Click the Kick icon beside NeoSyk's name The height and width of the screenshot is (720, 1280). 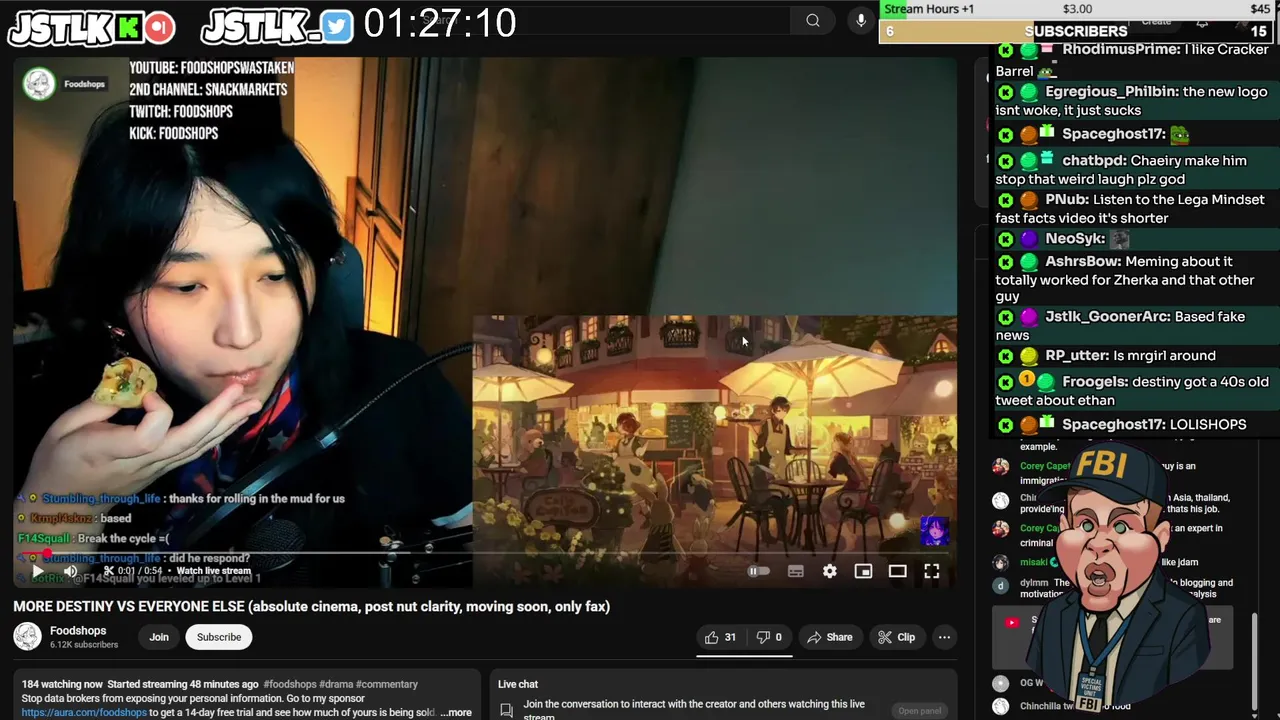tap(1005, 239)
